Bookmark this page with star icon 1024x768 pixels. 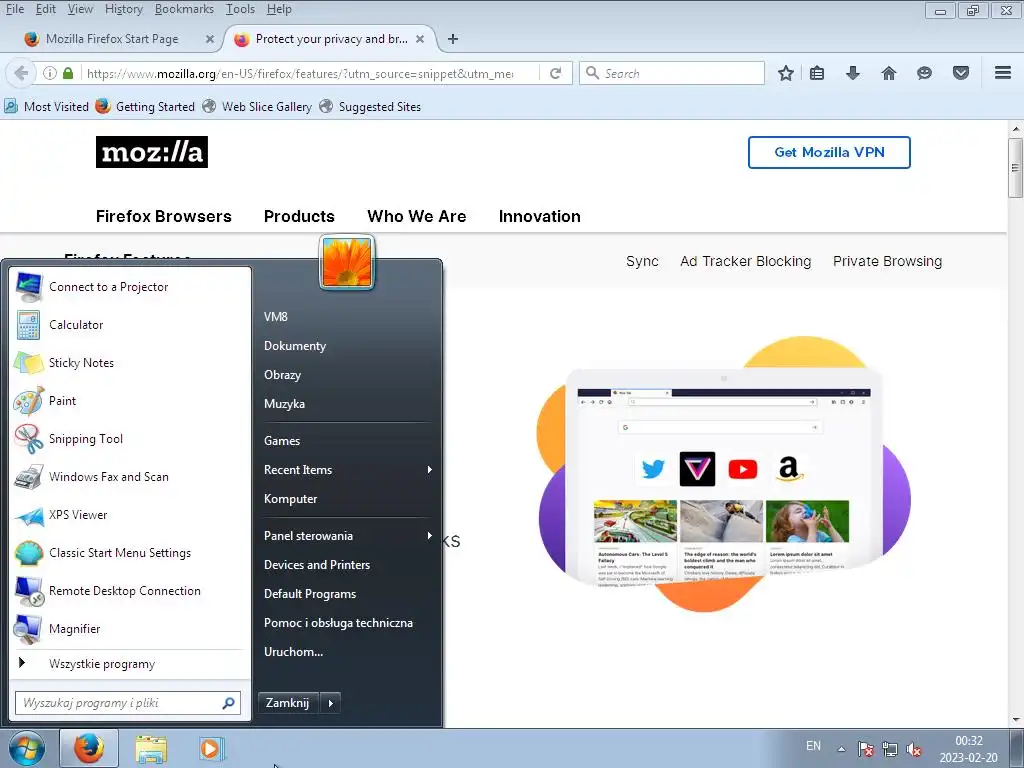786,73
